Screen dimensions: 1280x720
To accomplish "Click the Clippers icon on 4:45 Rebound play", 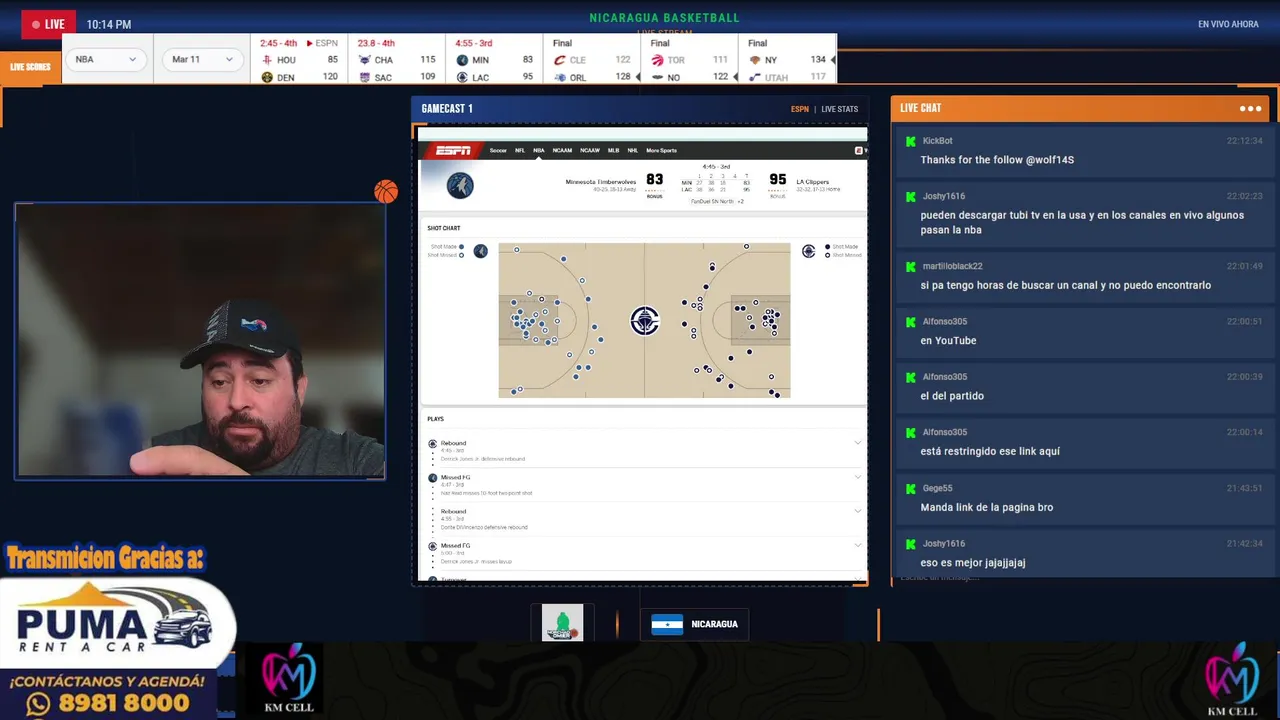I will click(433, 443).
